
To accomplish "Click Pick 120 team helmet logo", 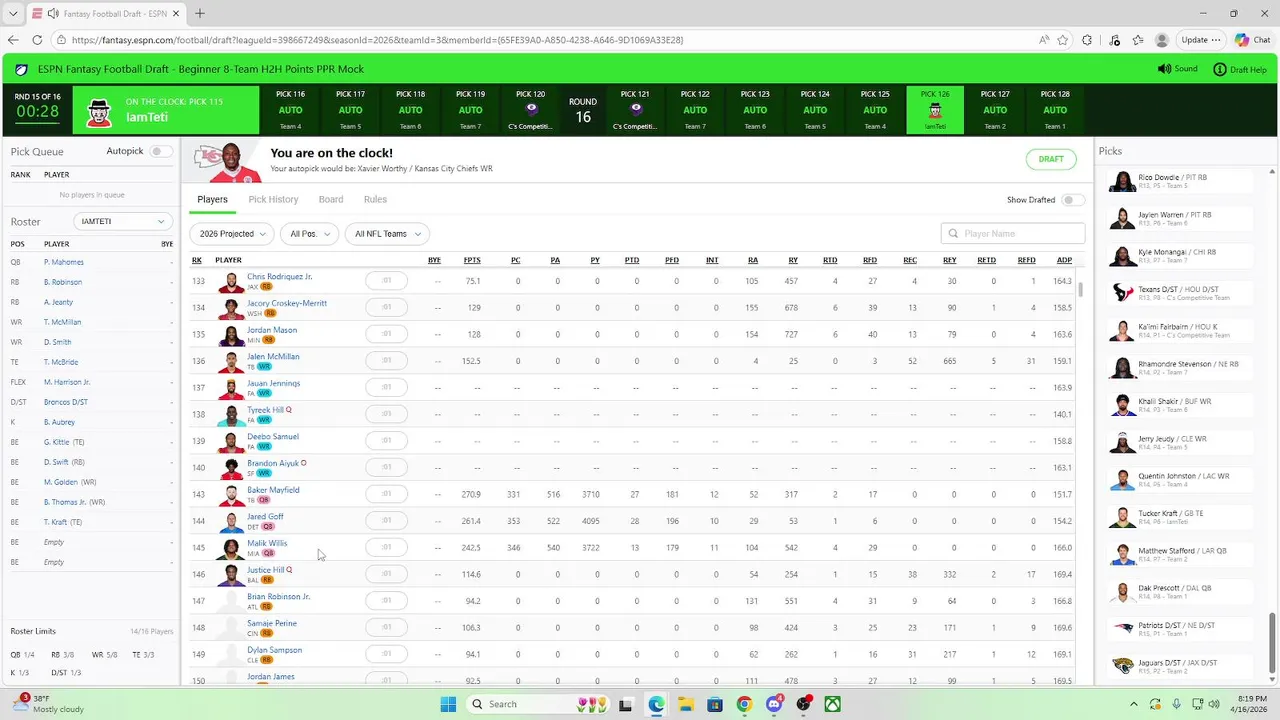I will 531,110.
